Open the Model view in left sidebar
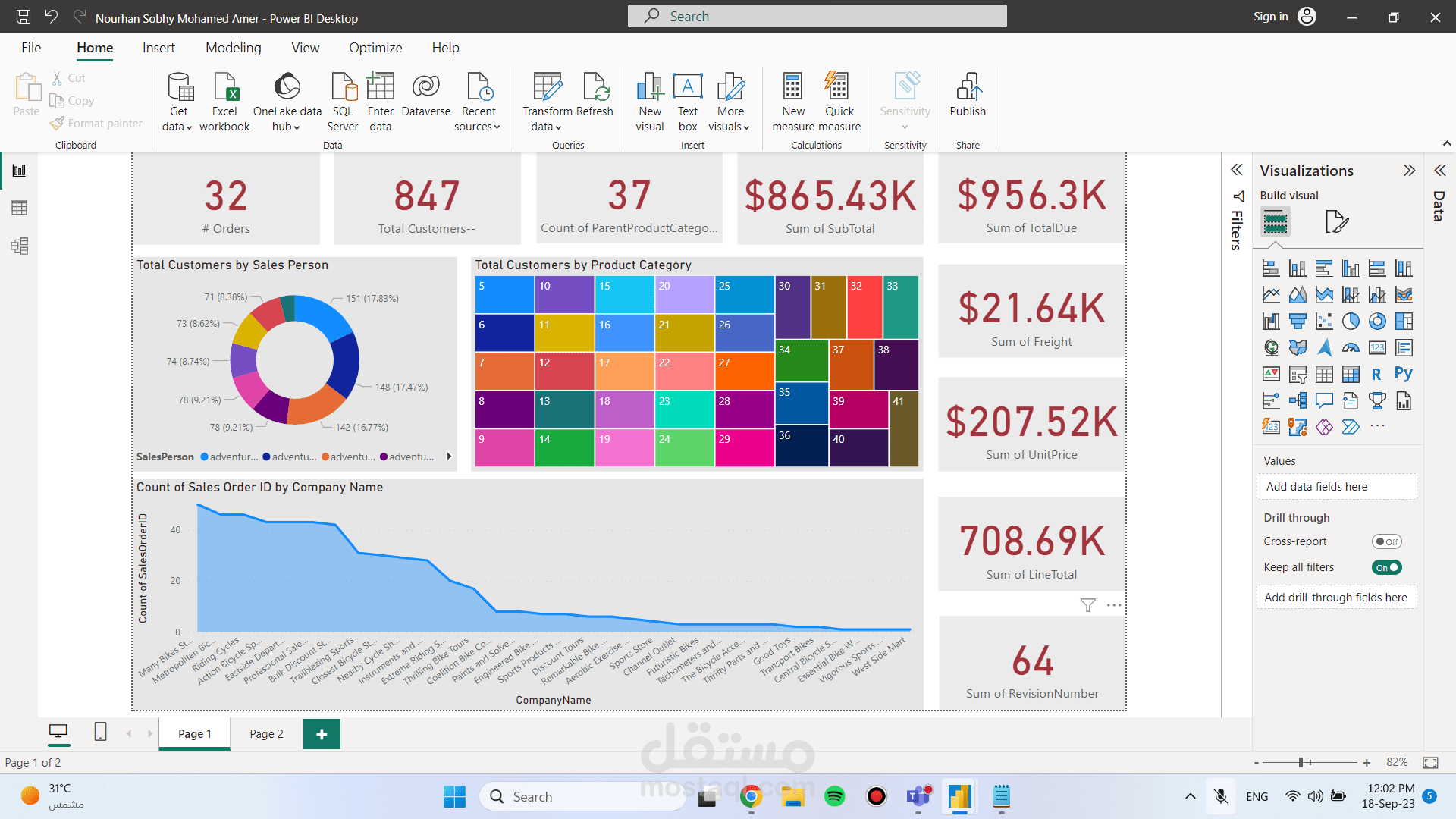The image size is (1456, 819). point(20,246)
